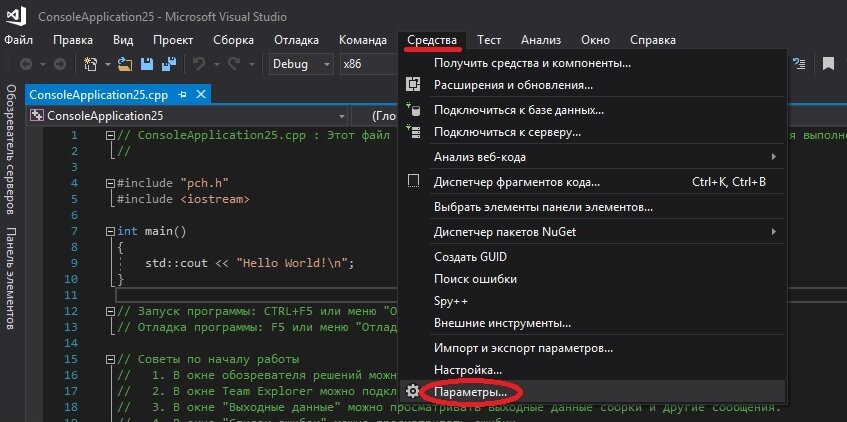Expand the Диспетчер пакетов NuGet submenu arrow
The height and width of the screenshot is (422, 847).
pyautogui.click(x=774, y=232)
